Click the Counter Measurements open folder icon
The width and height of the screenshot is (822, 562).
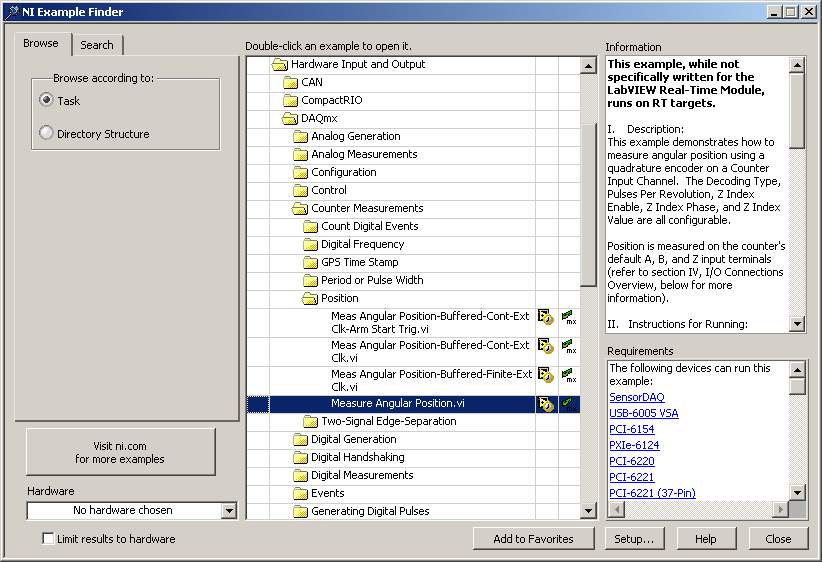pos(300,208)
